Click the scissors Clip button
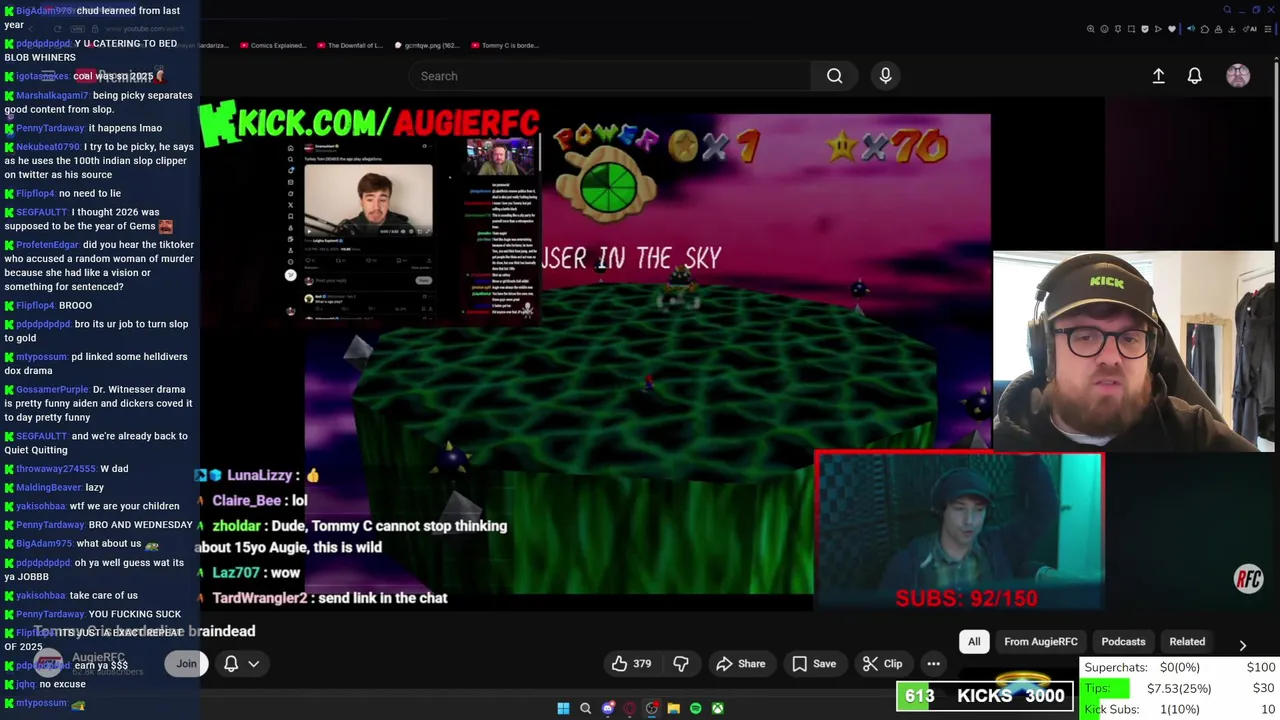Screen dimensions: 1280x720 [882, 664]
